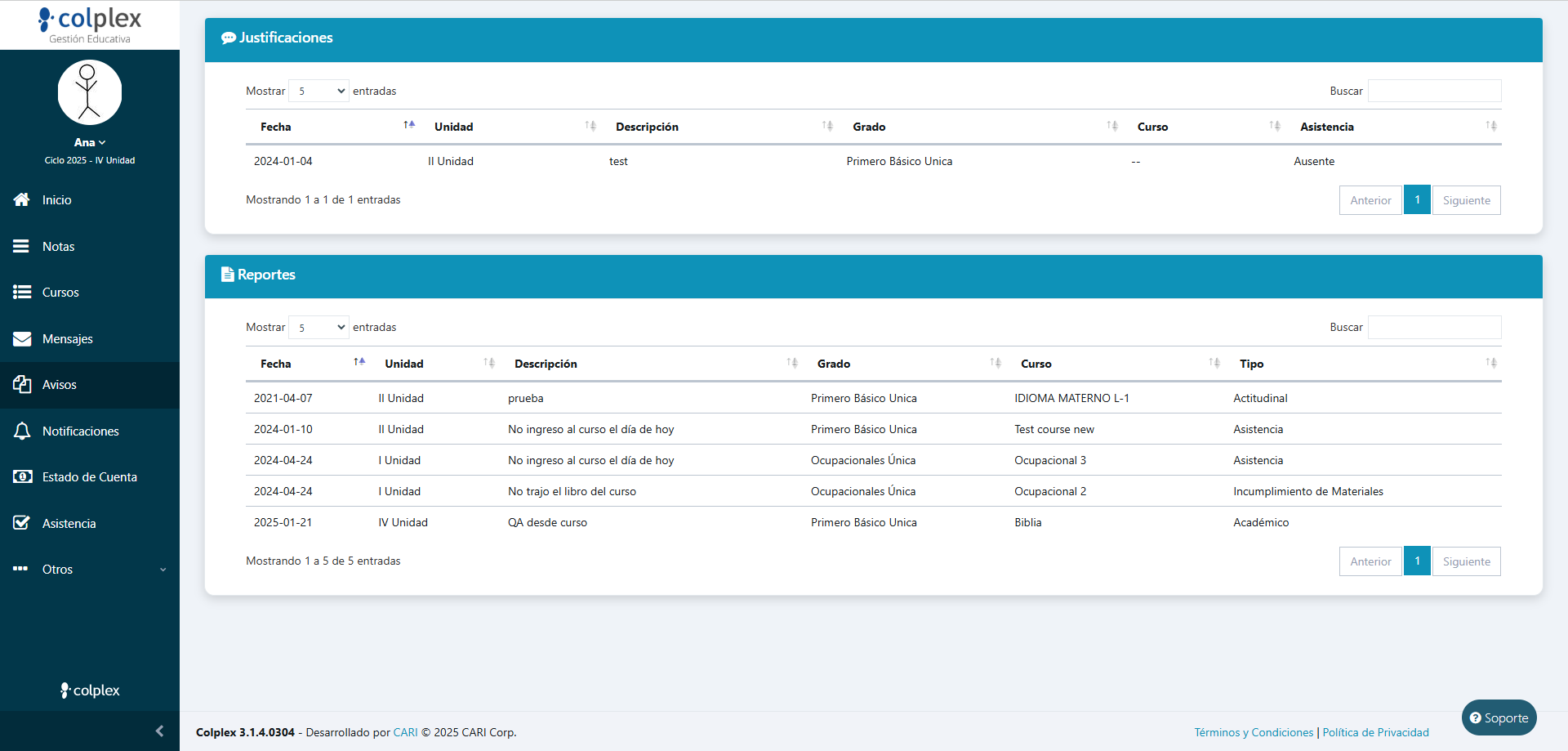Click page 1 in Justificaciones pagination
The image size is (1568, 751).
click(x=1417, y=200)
